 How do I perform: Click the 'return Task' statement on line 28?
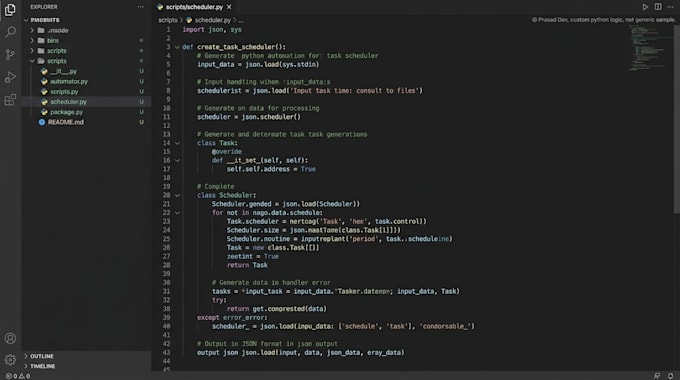pos(247,265)
